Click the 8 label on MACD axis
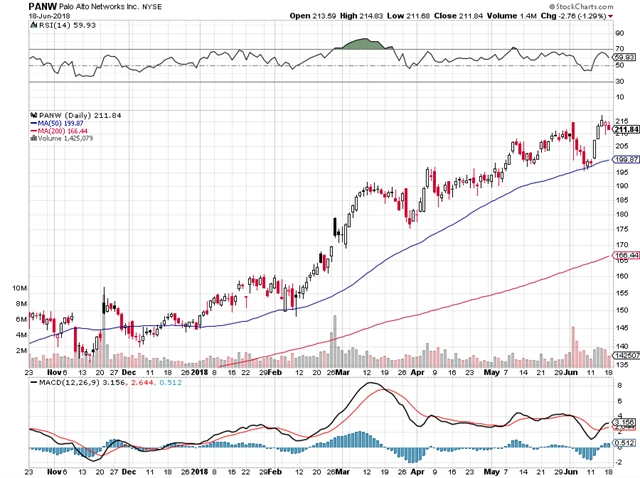This screenshot has height=478, width=640. 620,386
